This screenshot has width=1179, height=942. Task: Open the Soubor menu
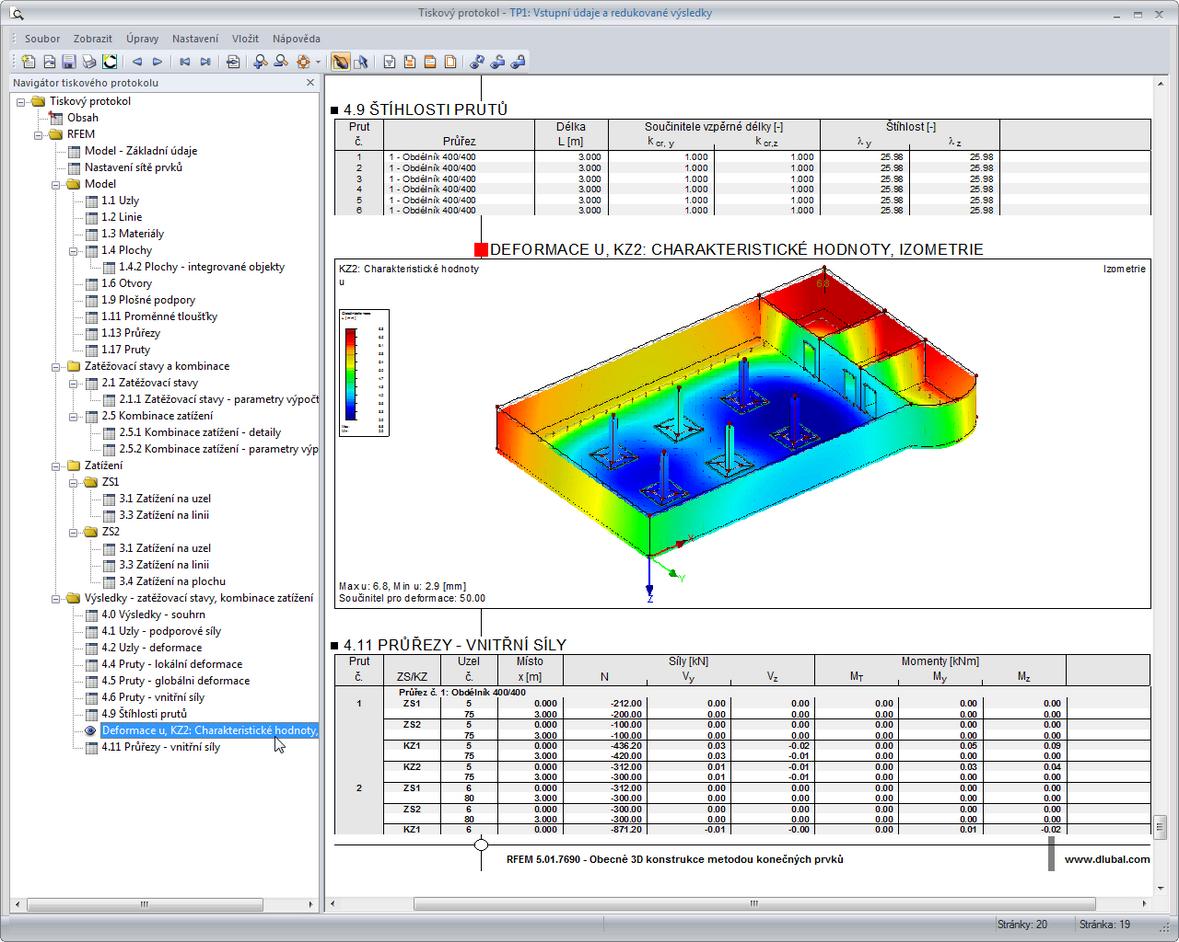pyautogui.click(x=42, y=38)
